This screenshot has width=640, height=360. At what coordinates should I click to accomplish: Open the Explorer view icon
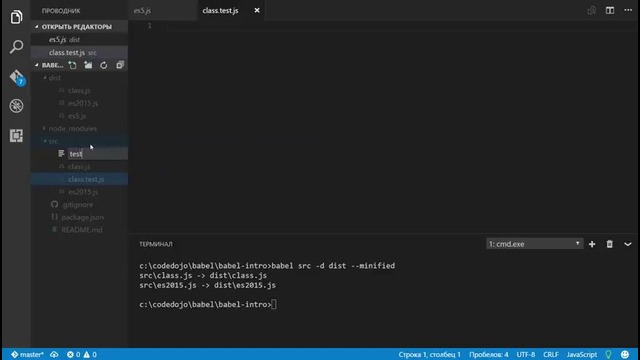coord(16,17)
